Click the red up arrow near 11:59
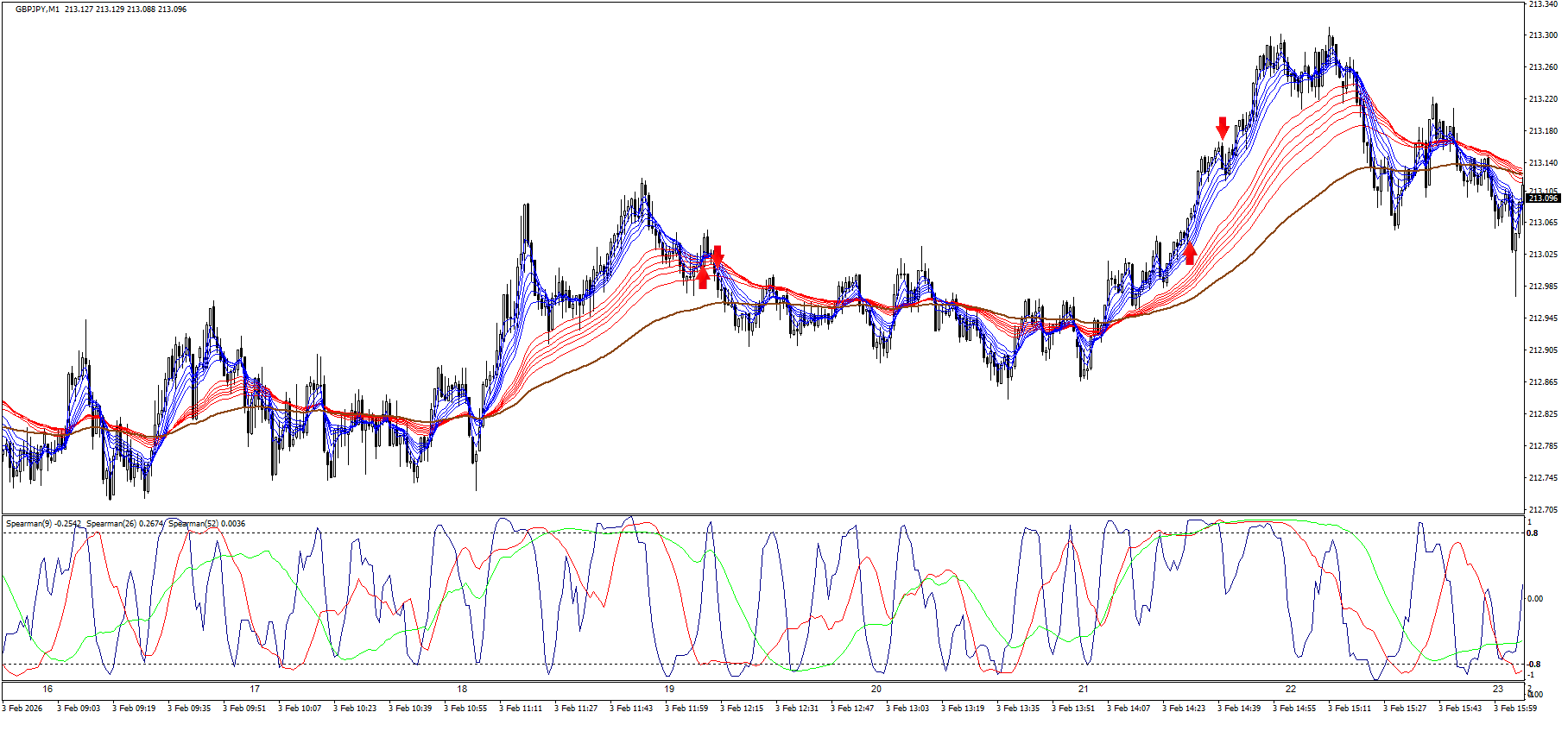 (702, 277)
